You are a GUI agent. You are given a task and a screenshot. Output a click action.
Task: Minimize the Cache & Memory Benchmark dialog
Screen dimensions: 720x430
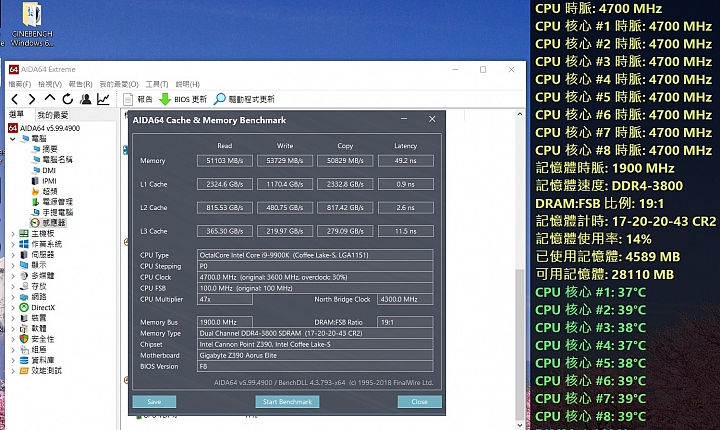click(x=404, y=119)
